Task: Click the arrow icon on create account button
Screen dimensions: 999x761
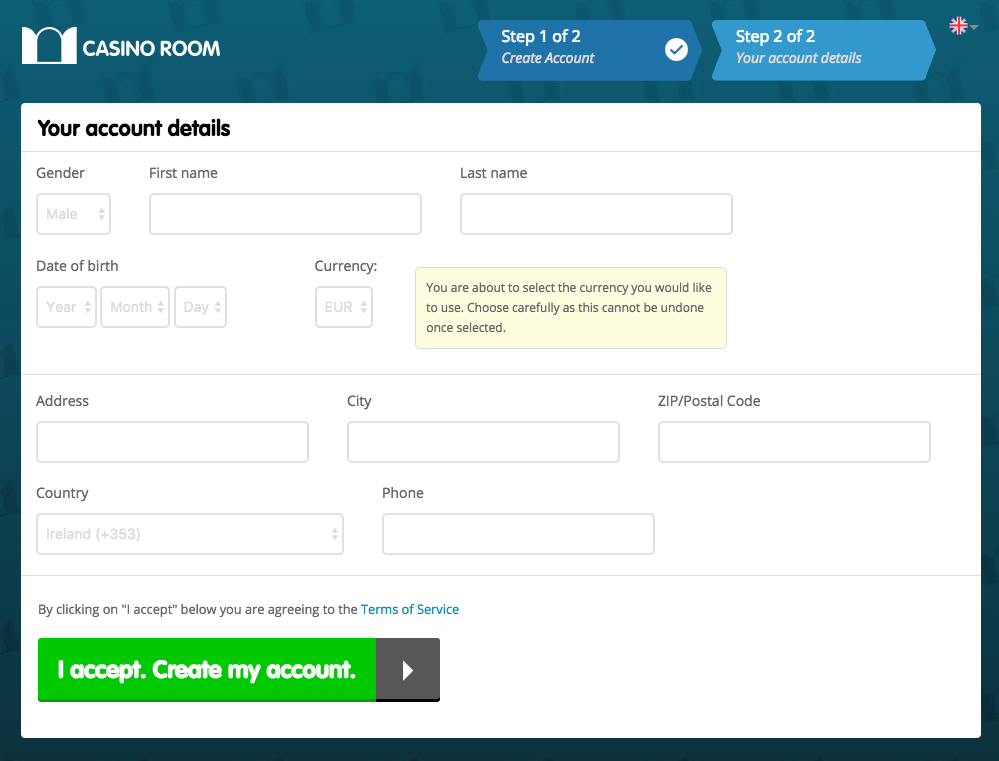Action: (x=408, y=670)
